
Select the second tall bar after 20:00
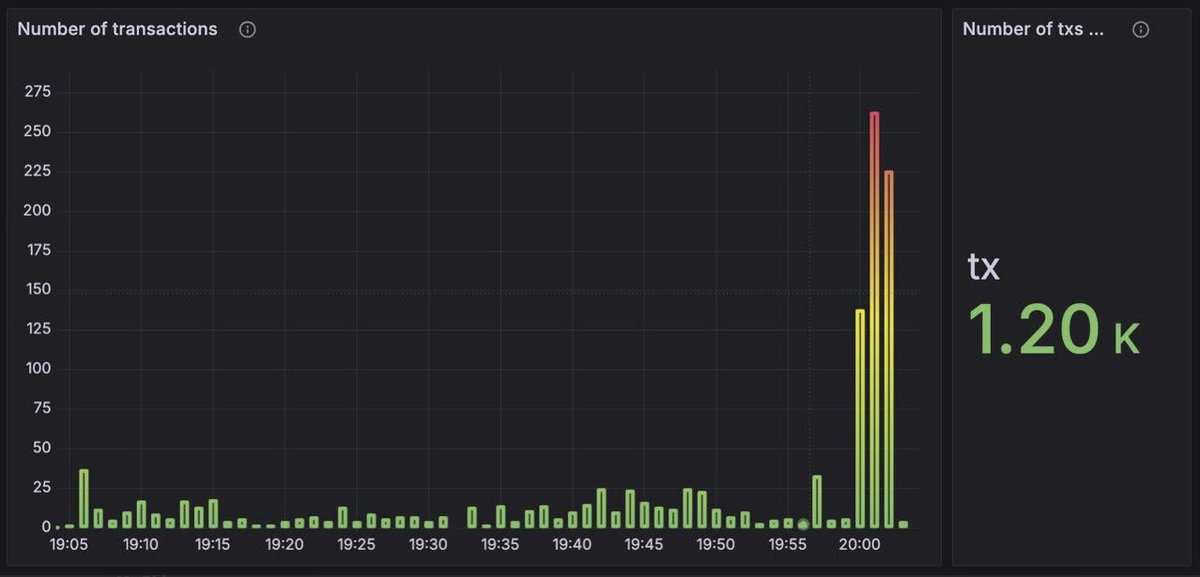tap(888, 350)
